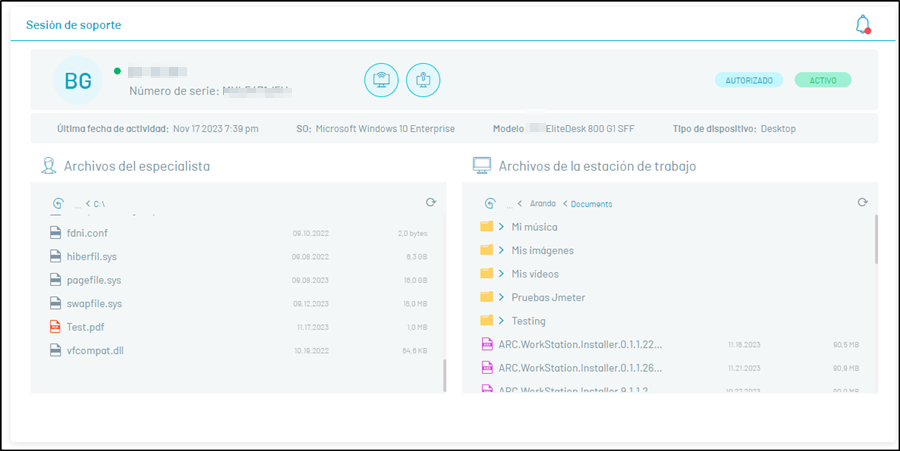Click the Testing folder icon

pyautogui.click(x=487, y=321)
